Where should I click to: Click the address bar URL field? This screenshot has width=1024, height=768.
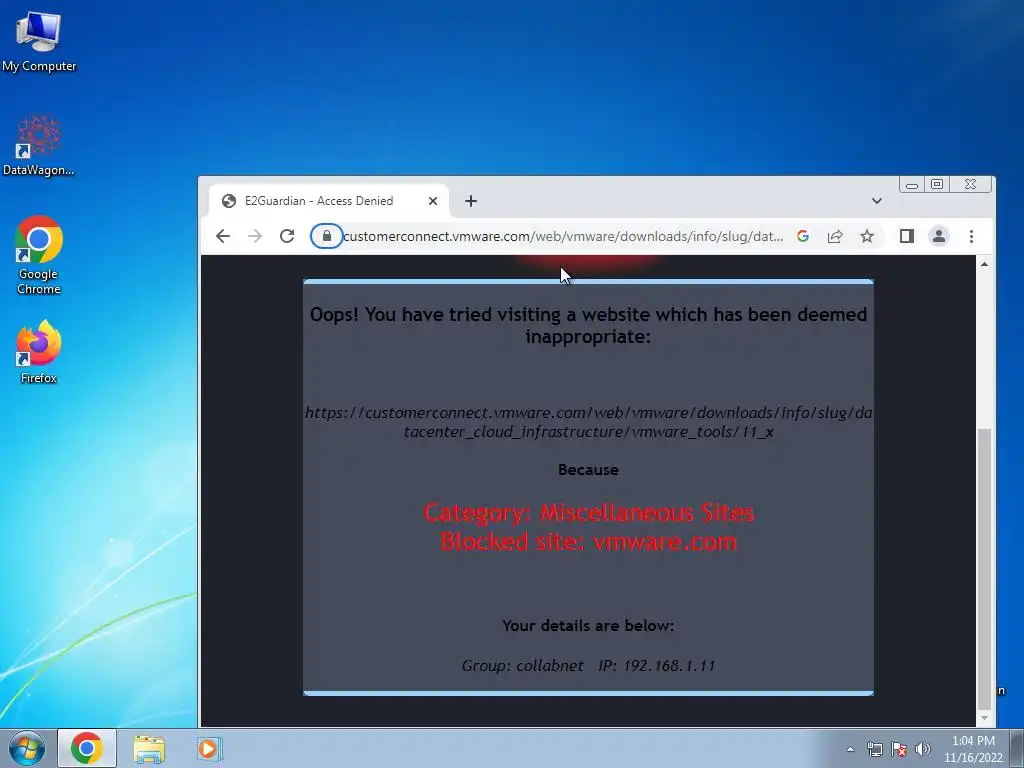(x=563, y=236)
